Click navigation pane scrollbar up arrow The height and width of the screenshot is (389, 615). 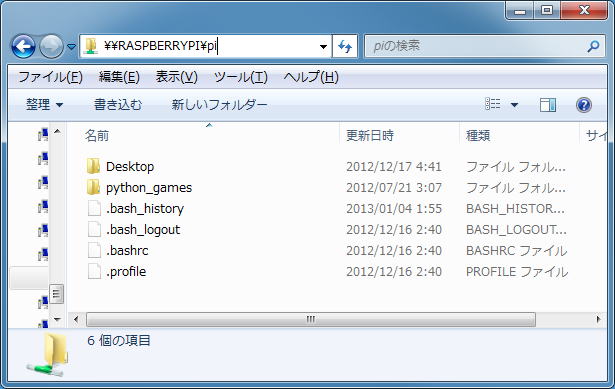tap(57, 131)
